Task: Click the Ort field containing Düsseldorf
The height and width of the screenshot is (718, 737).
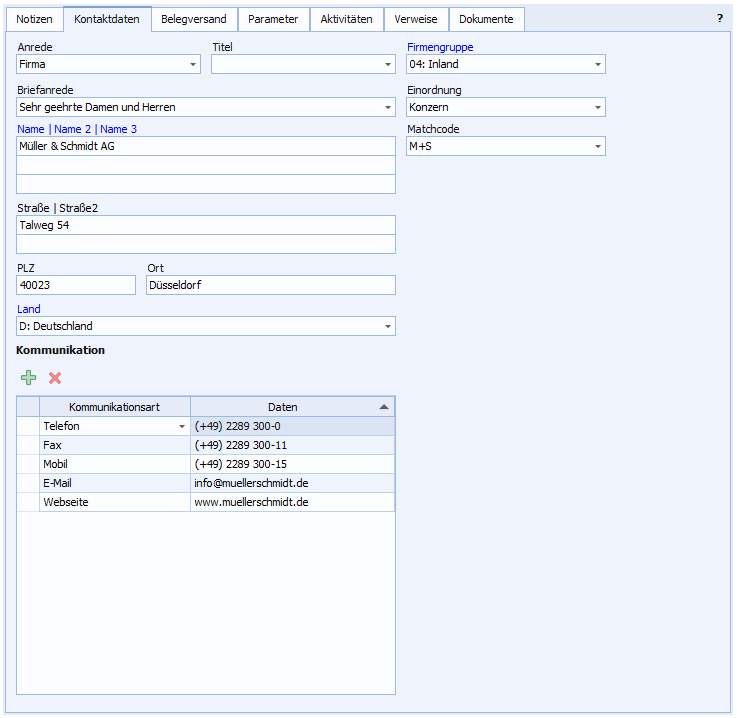Action: [x=270, y=285]
